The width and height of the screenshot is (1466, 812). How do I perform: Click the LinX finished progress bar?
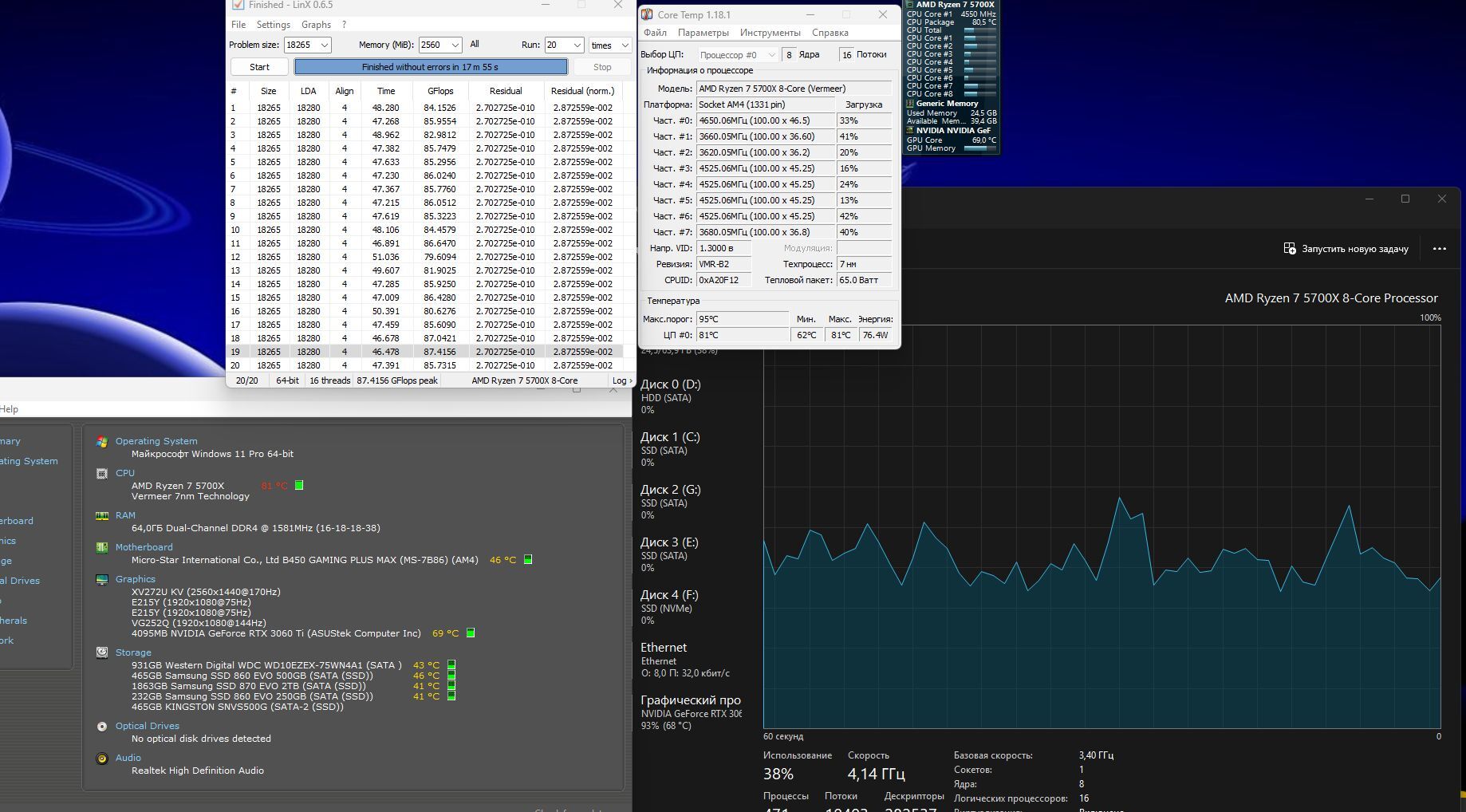tap(431, 67)
